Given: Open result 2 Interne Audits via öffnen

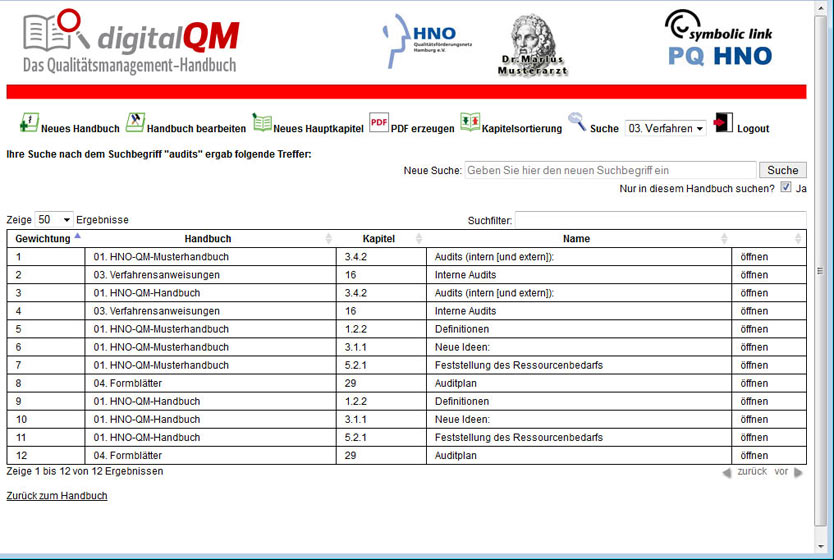Looking at the screenshot, I should click(x=754, y=275).
